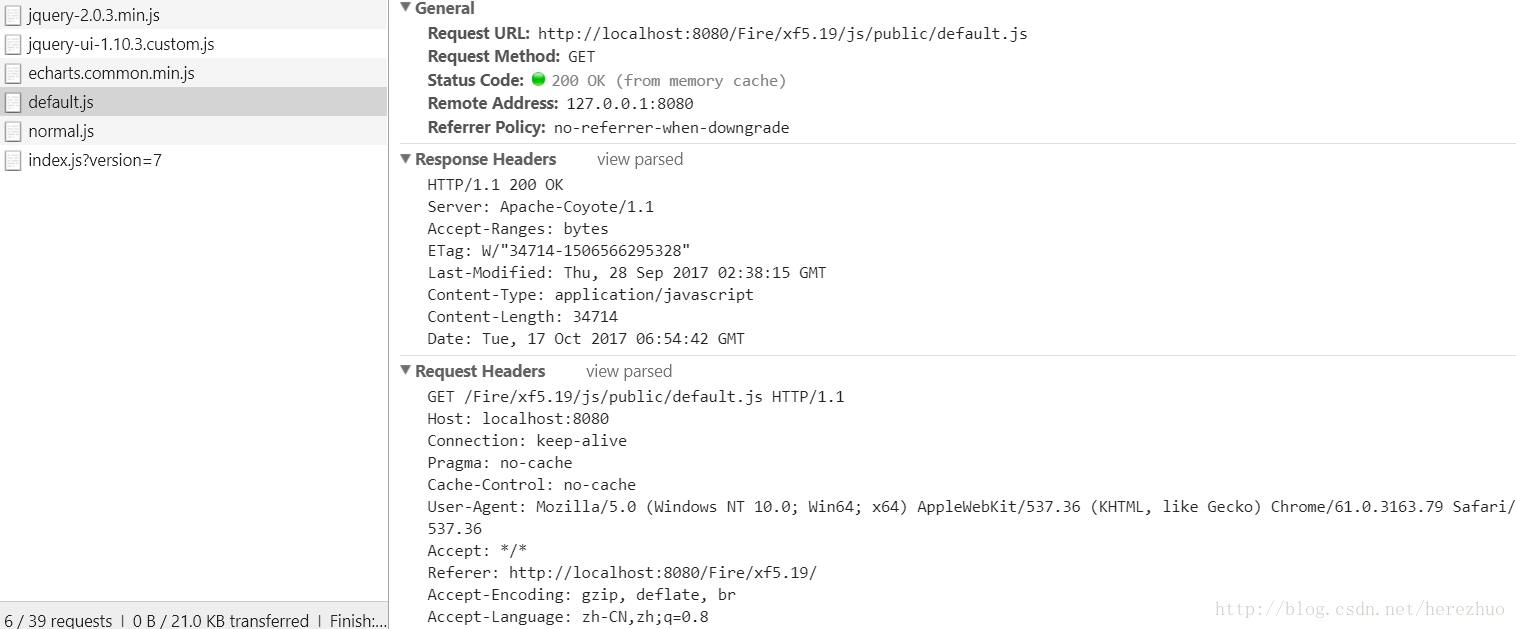Select the jquery-ui-1.10.3.custom.js request name
Viewport: 1516px width, 629px height.
coord(121,44)
